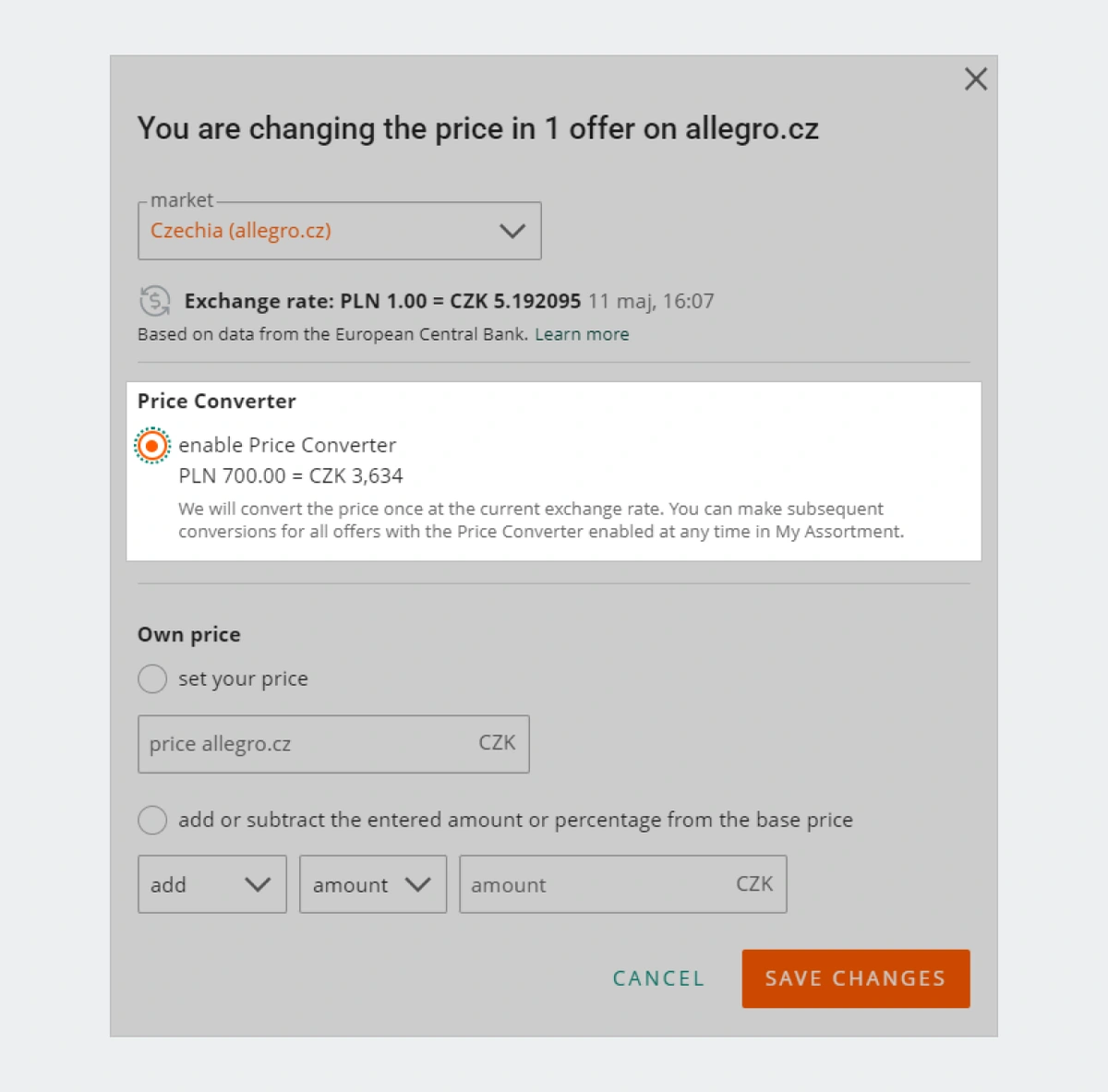Open the 'amount' type dropdown
This screenshot has width=1108, height=1092.
[373, 884]
